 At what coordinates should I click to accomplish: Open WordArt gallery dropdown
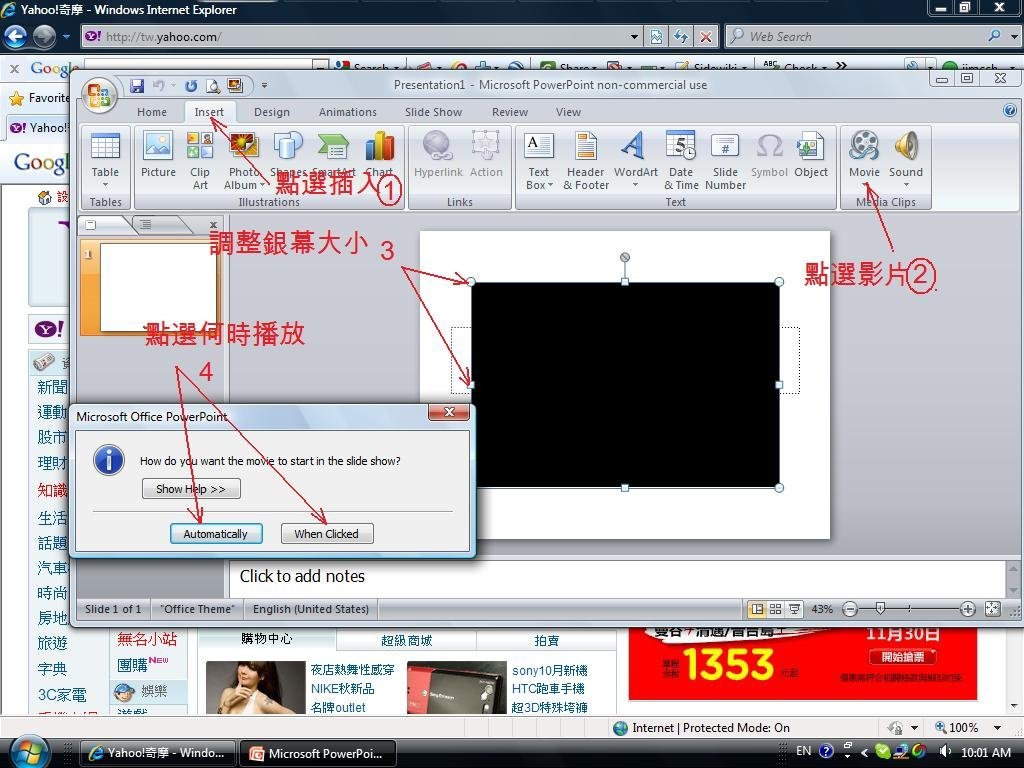click(x=635, y=185)
